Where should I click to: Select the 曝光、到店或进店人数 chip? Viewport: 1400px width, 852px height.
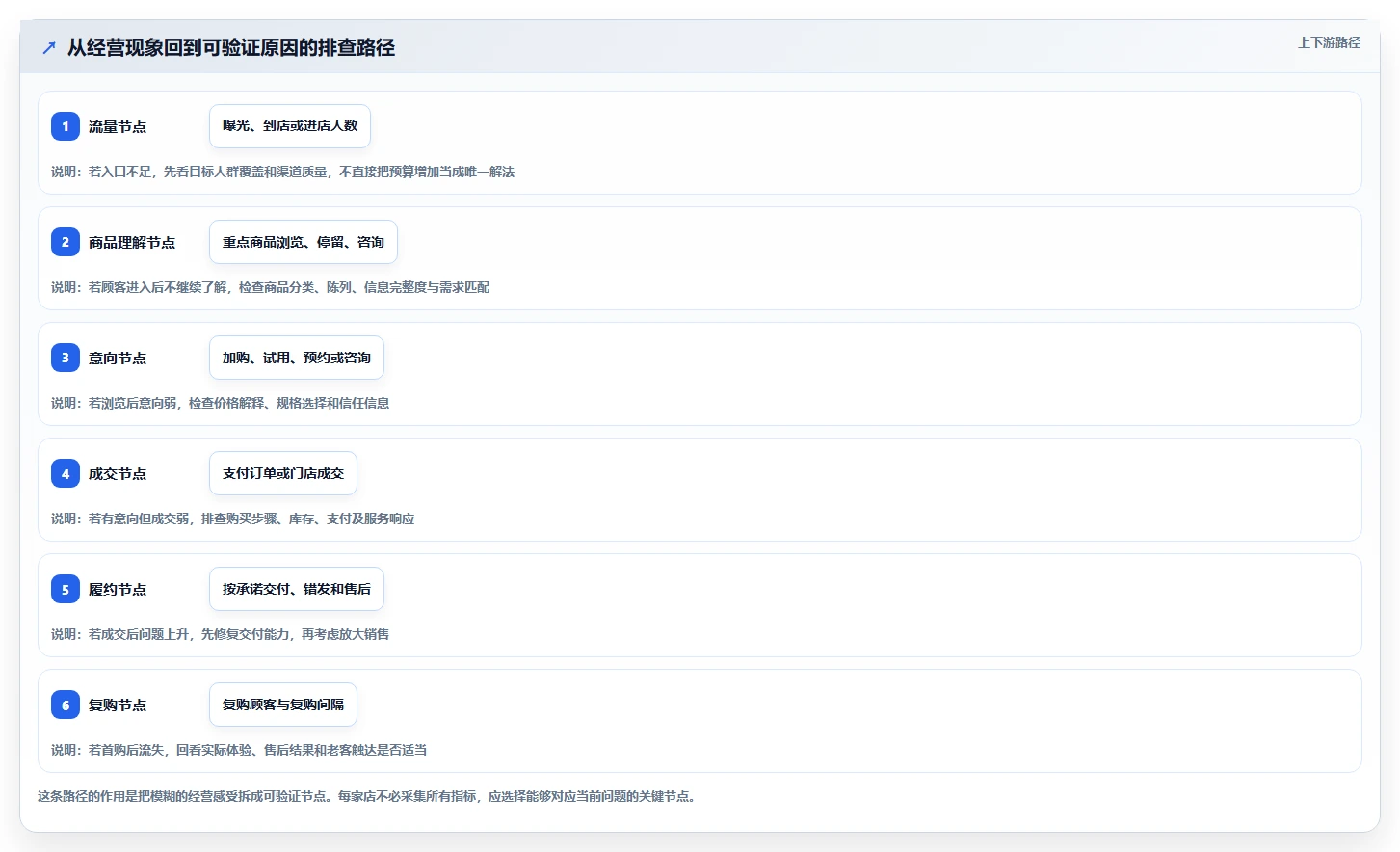coord(290,126)
